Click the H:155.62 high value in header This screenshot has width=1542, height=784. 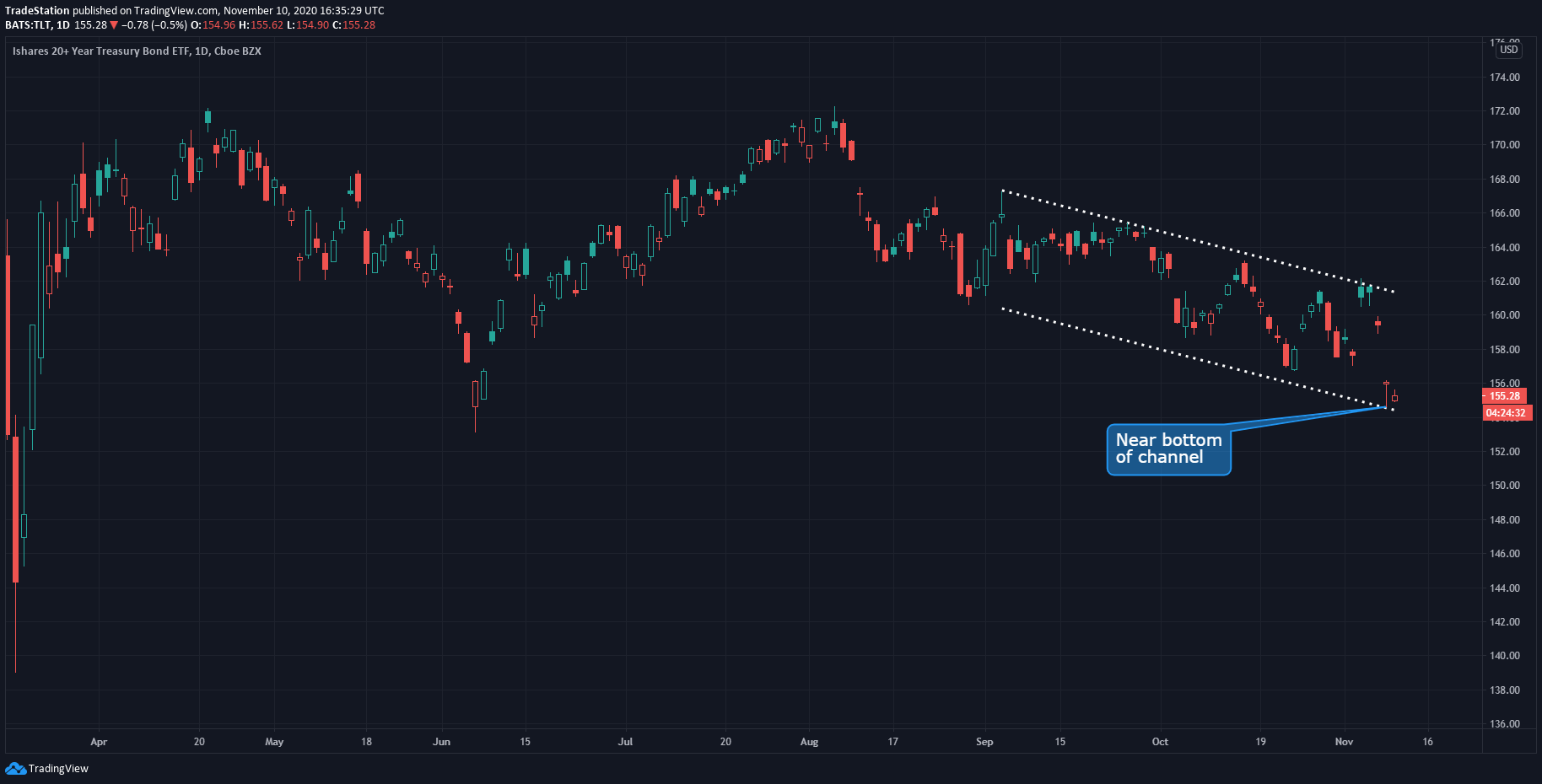(261, 25)
